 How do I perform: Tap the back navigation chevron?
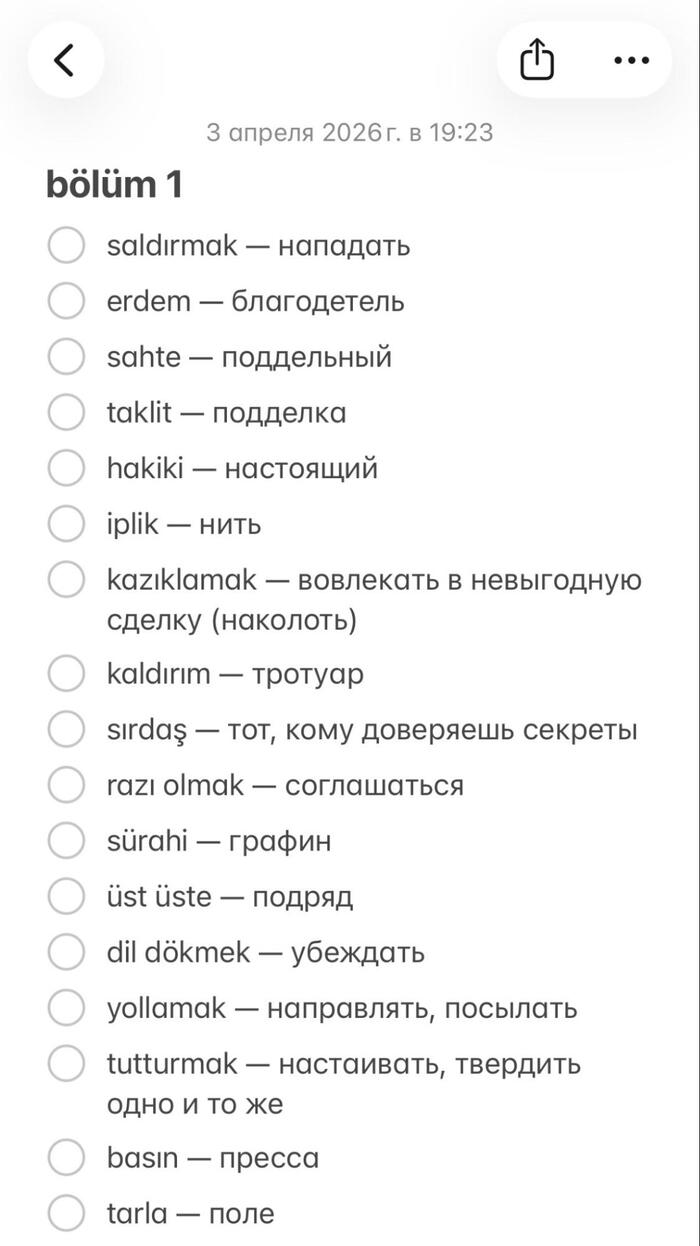[x=65, y=59]
